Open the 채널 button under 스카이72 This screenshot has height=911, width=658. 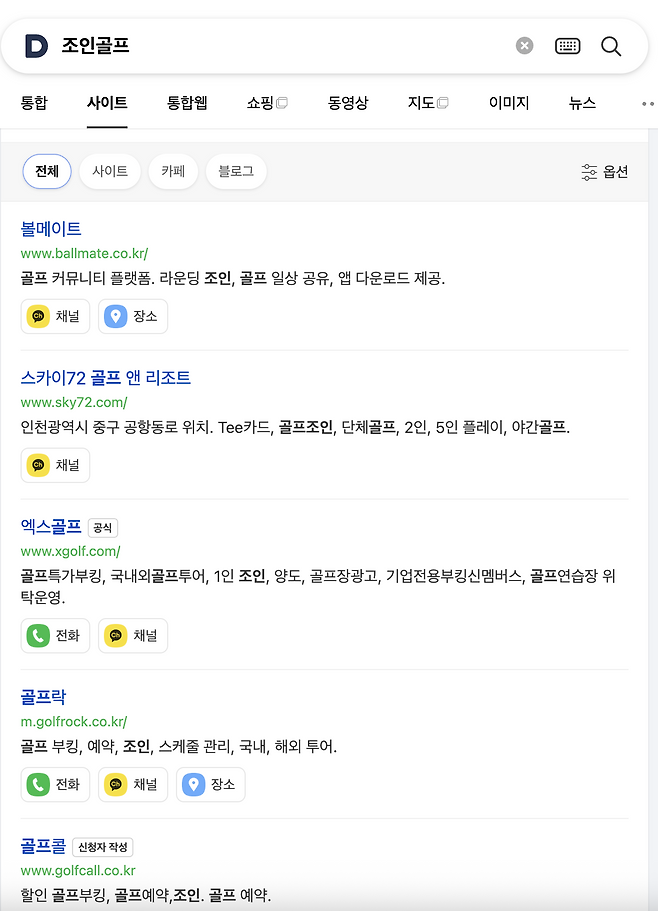click(x=55, y=465)
